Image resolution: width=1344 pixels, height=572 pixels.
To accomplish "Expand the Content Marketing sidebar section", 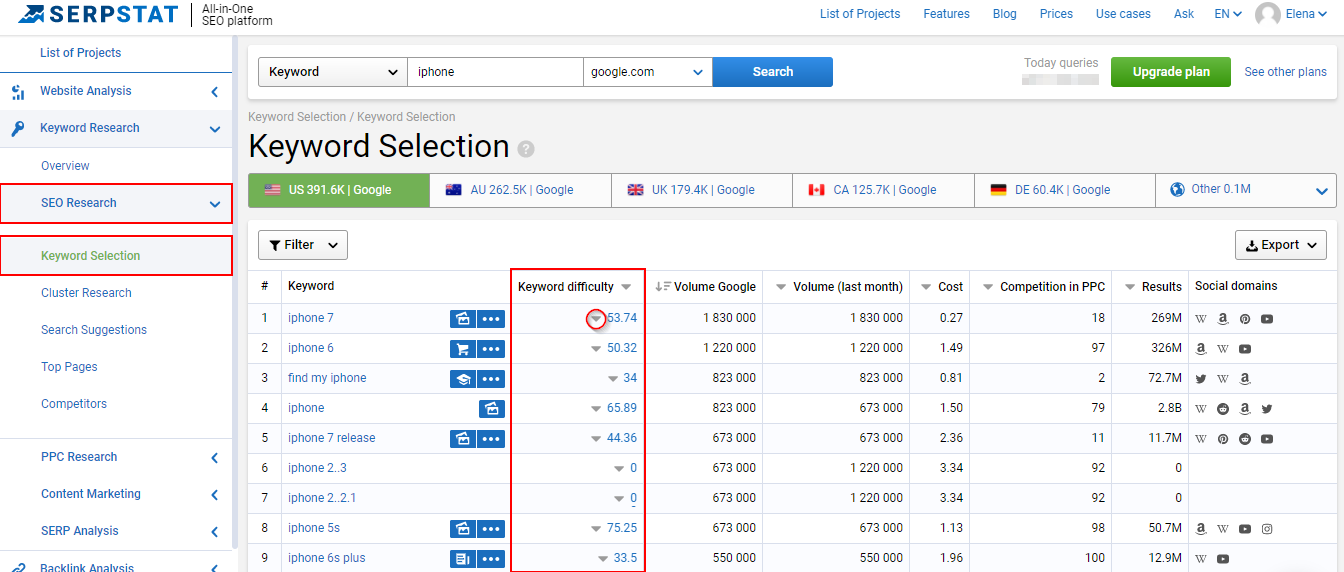I will [x=214, y=495].
